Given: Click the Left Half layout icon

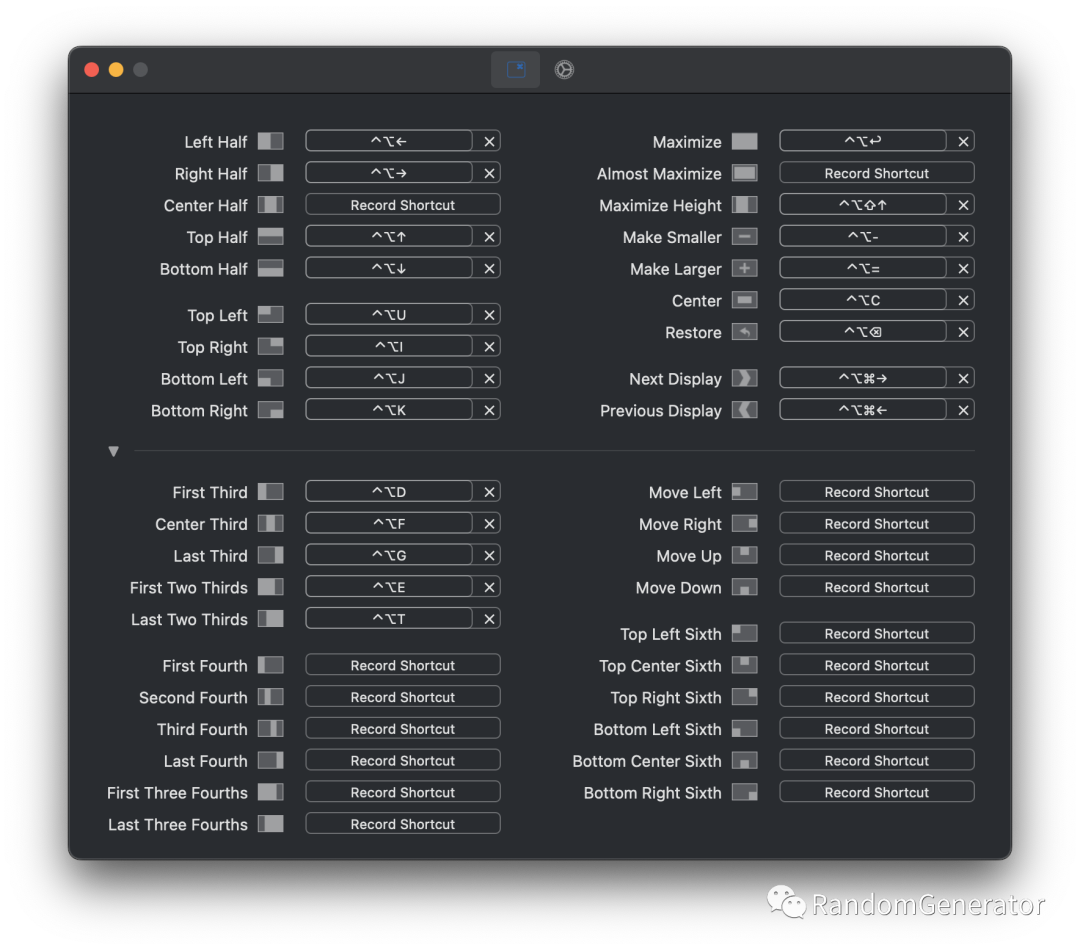Looking at the screenshot, I should [271, 141].
